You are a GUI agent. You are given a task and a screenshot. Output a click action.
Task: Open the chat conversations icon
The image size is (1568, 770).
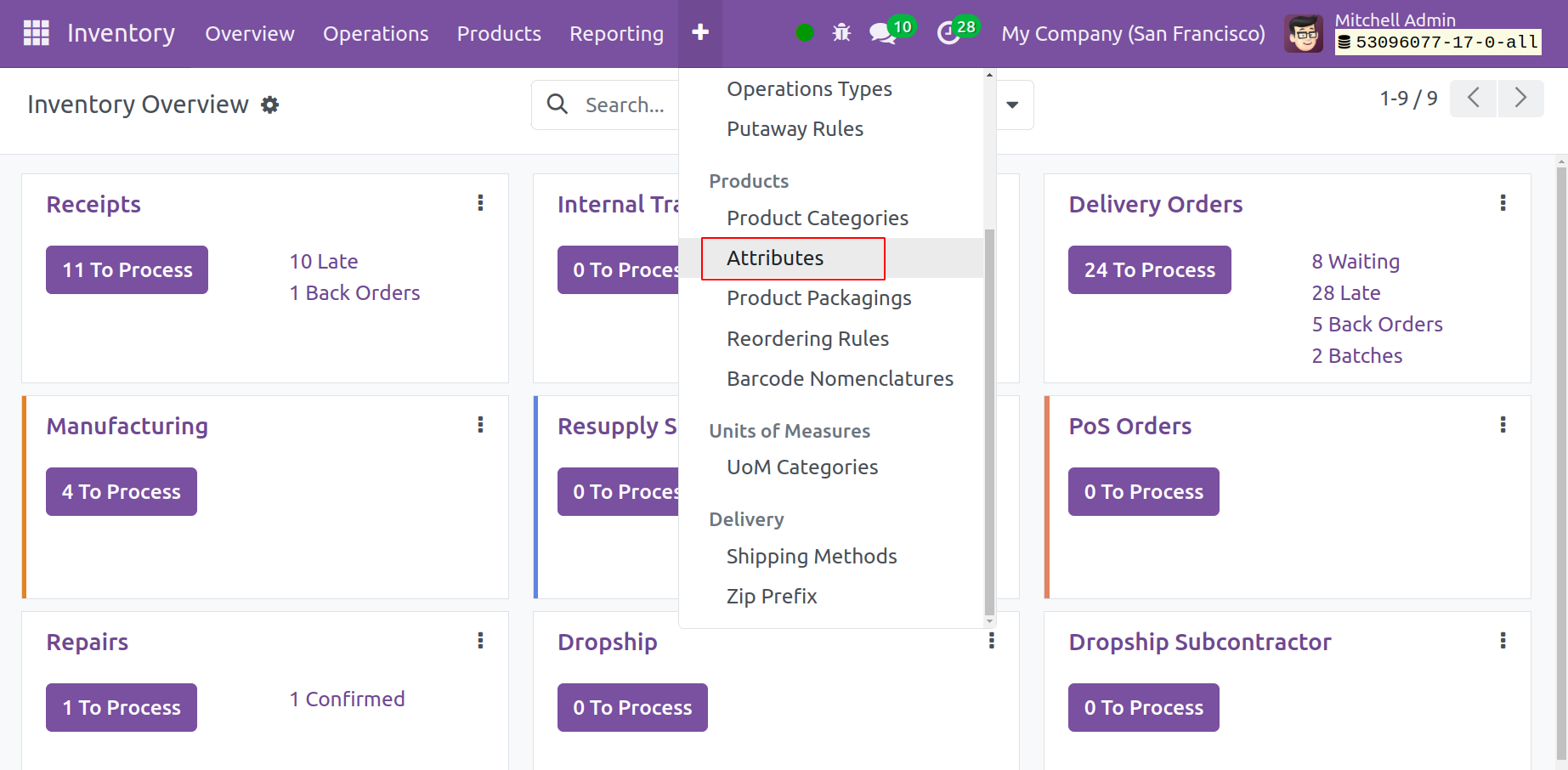pos(882,33)
